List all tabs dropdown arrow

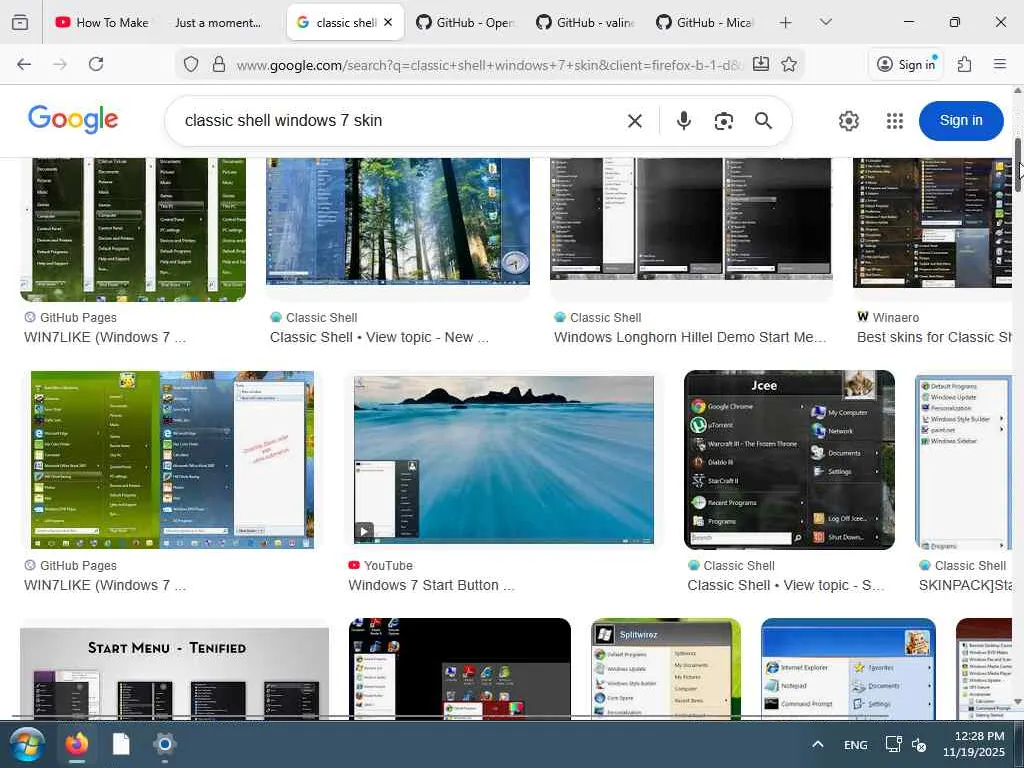click(825, 22)
